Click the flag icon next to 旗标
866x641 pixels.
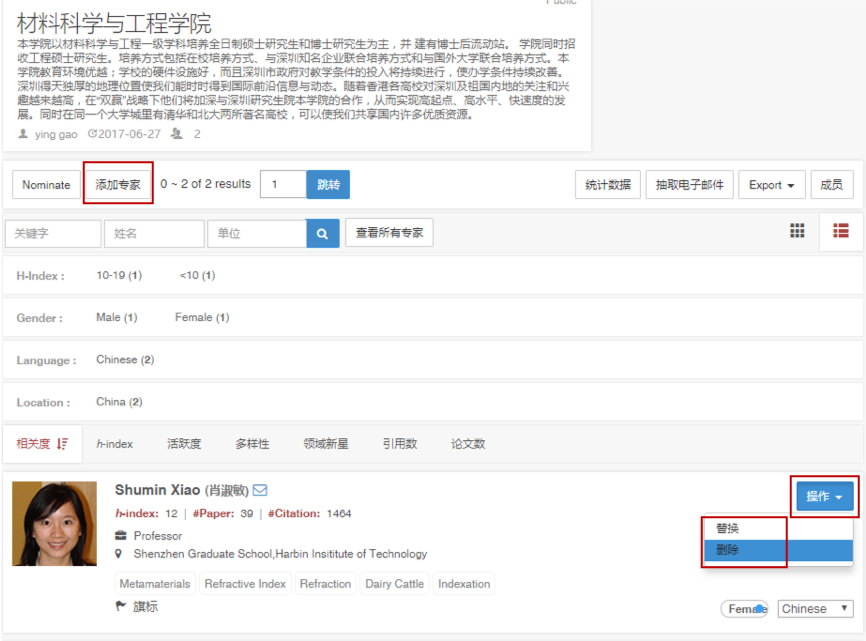coord(121,606)
